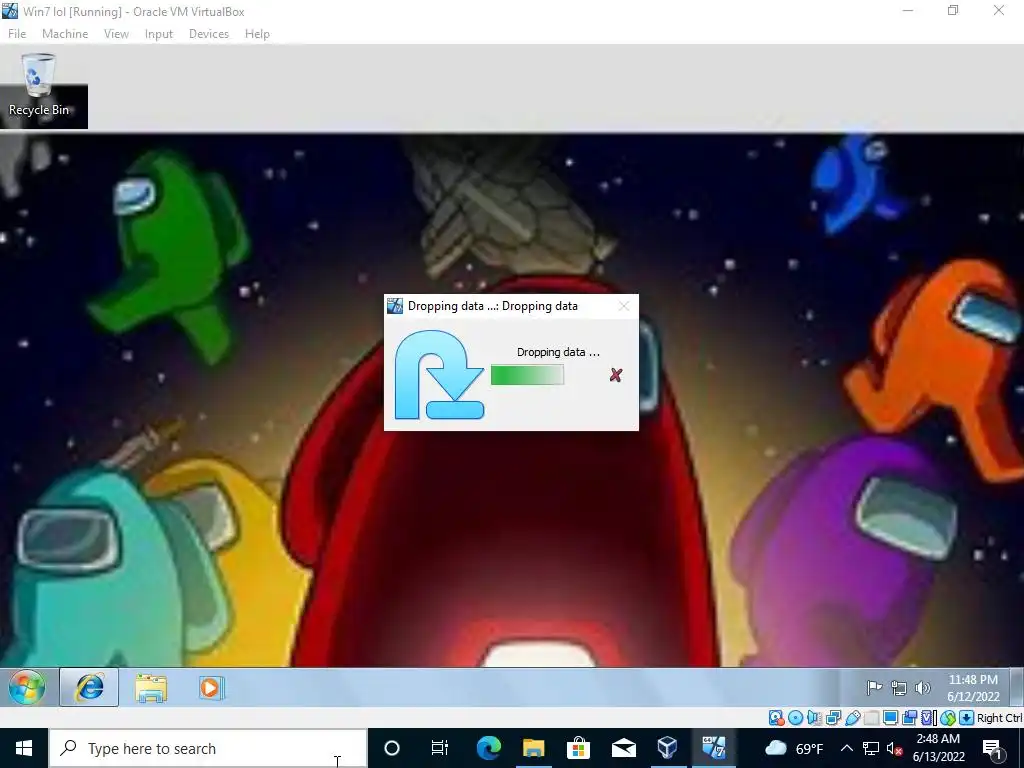Open the Windows 10 Start button
The image size is (1024, 768).
click(x=24, y=748)
